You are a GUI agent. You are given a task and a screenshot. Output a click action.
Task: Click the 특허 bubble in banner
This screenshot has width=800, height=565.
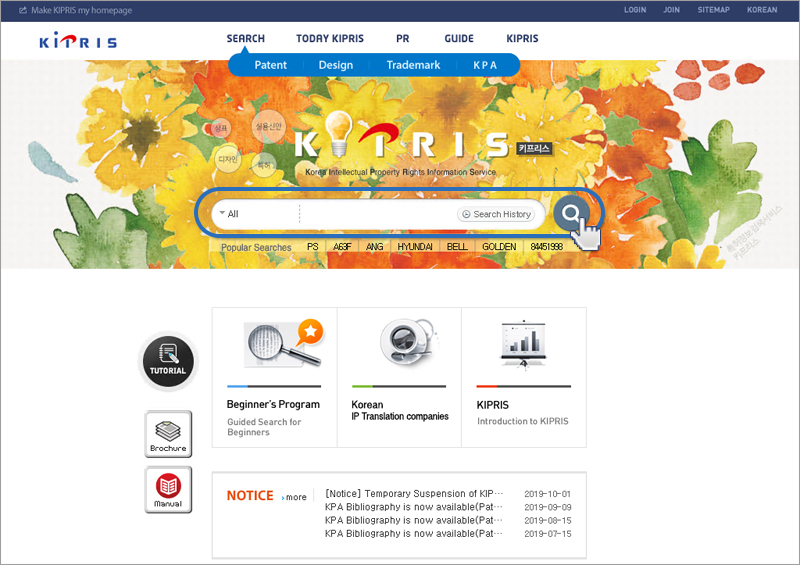pyautogui.click(x=264, y=165)
